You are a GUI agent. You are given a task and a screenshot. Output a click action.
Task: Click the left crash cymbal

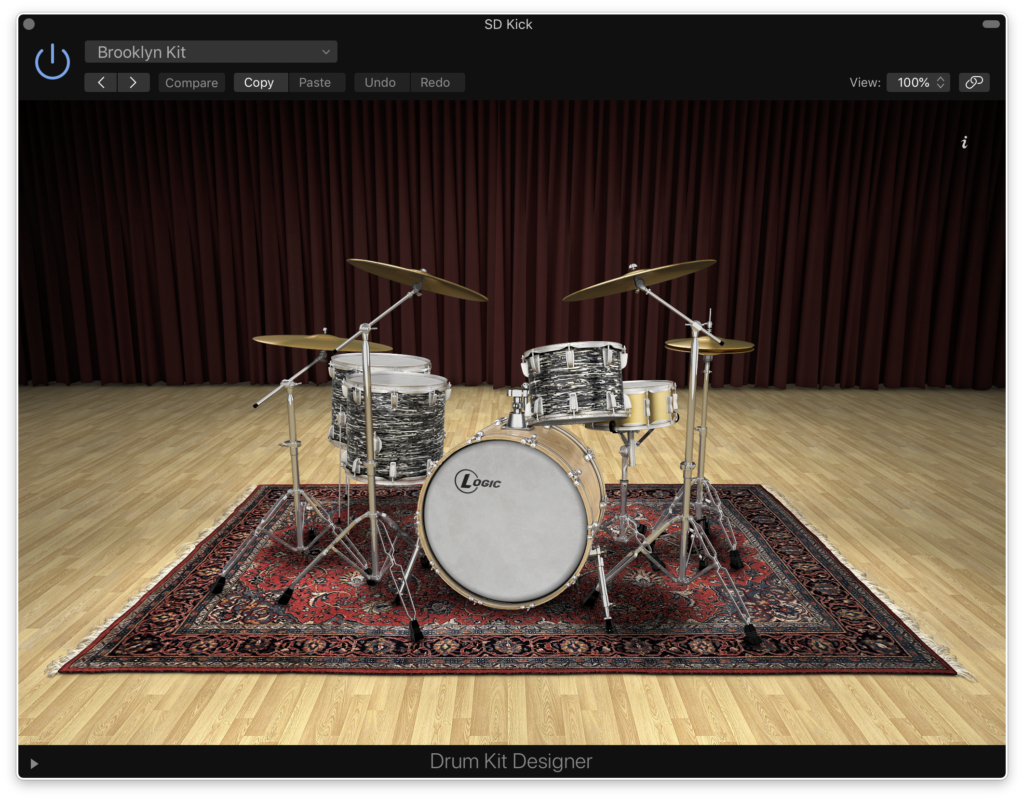click(416, 279)
